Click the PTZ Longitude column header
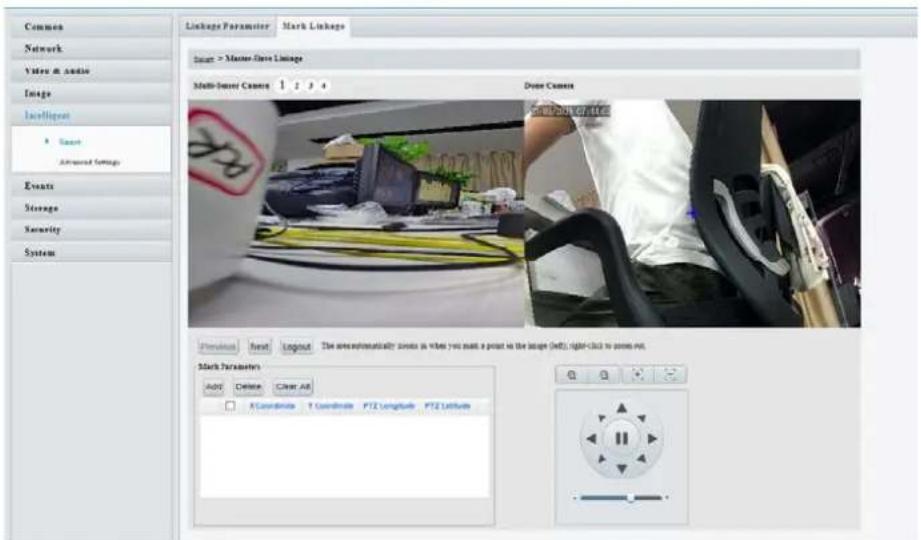Screen dimensions: 921x540 click(x=389, y=406)
